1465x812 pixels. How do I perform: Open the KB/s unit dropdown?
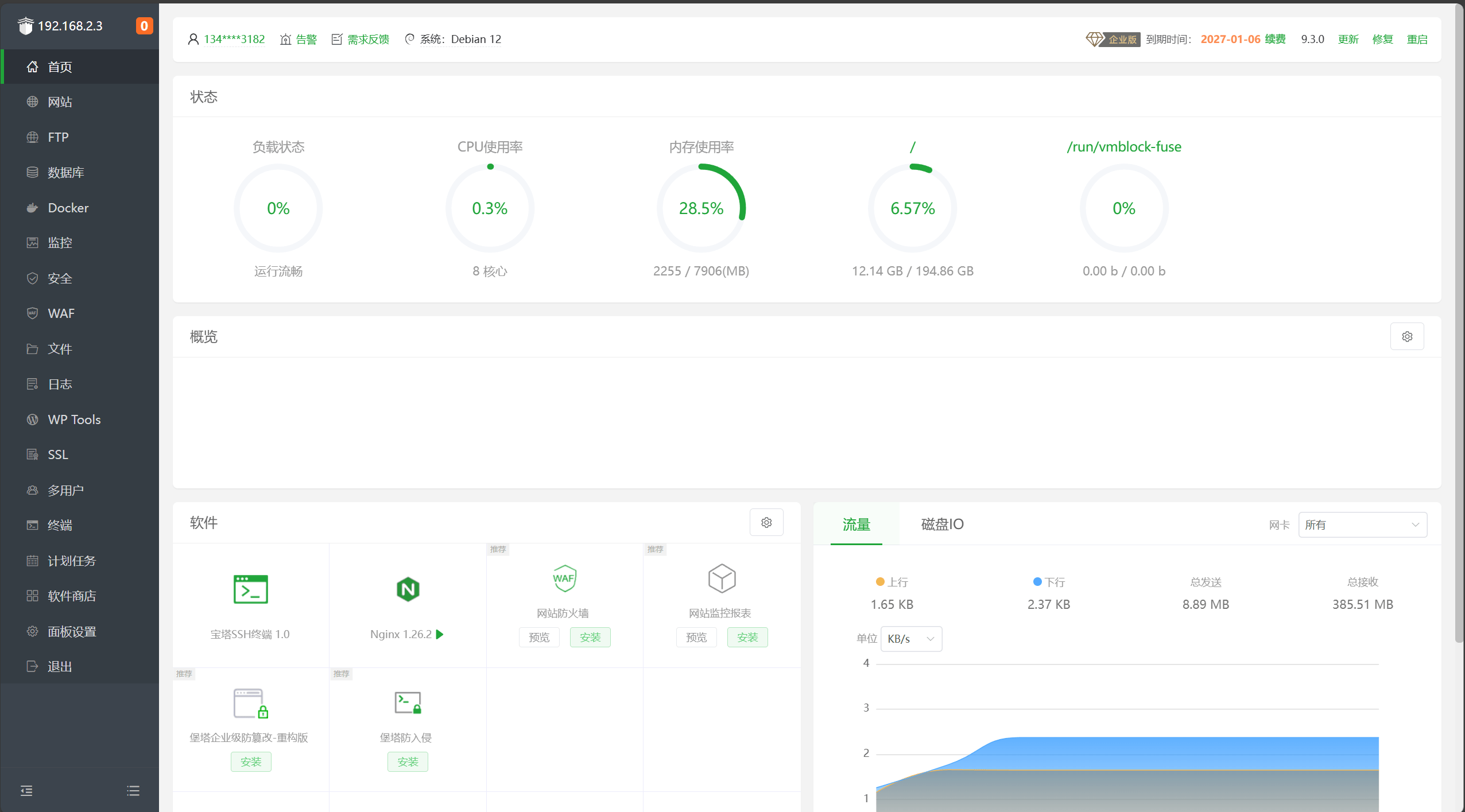[x=911, y=639]
